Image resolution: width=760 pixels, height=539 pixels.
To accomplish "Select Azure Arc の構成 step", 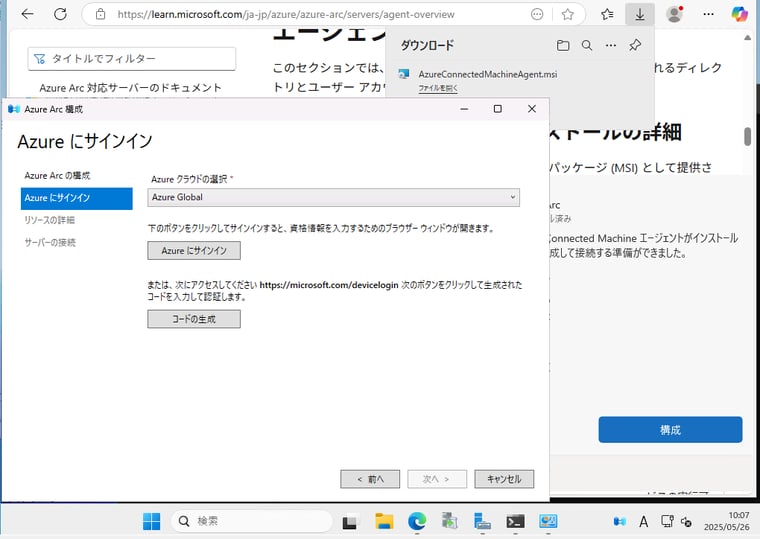I will (57, 175).
